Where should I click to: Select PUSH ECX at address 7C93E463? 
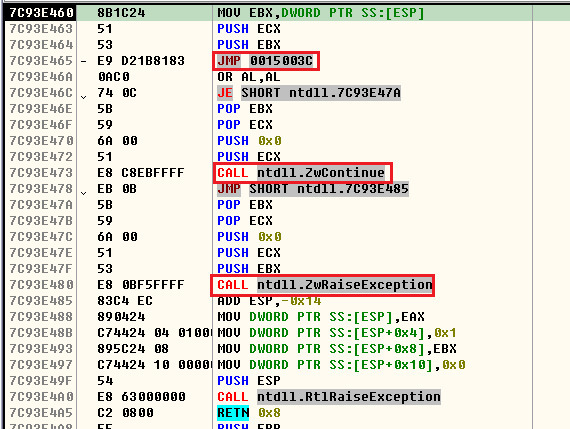point(249,29)
